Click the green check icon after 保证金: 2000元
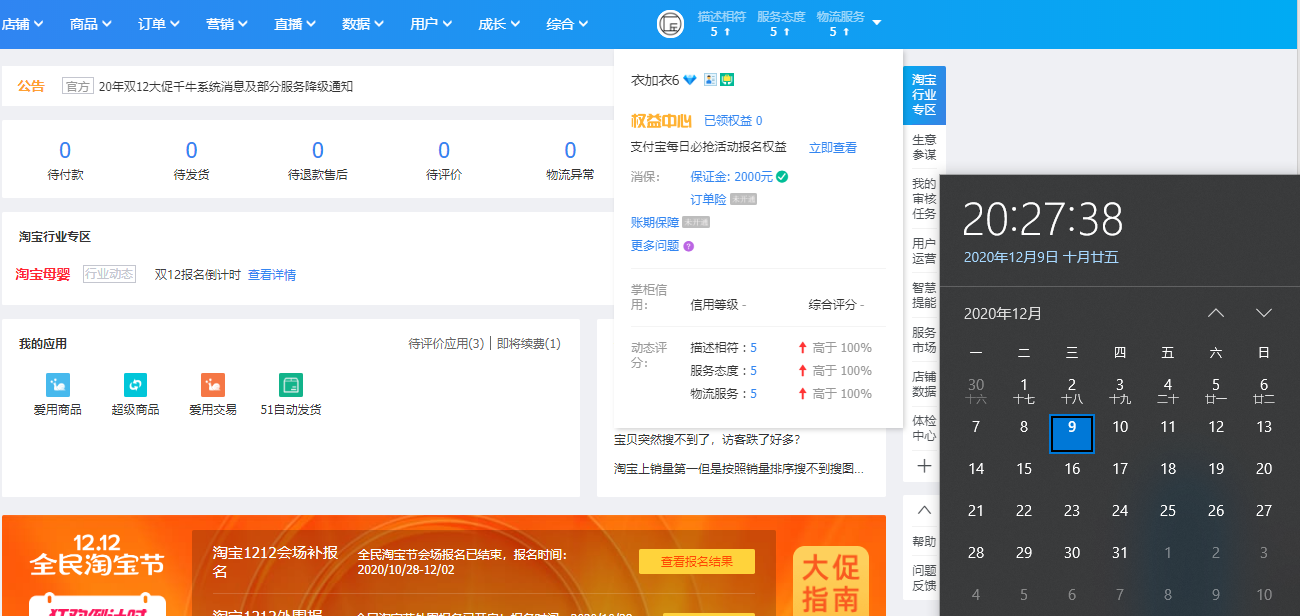This screenshot has height=616, width=1300. (782, 177)
